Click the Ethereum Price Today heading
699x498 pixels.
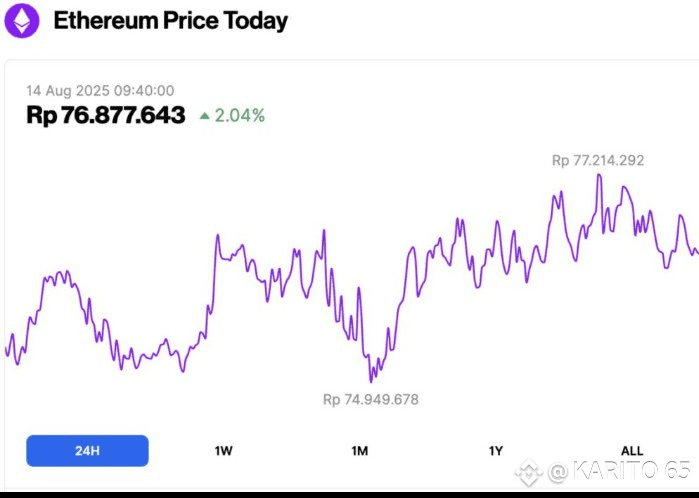pyautogui.click(x=171, y=21)
